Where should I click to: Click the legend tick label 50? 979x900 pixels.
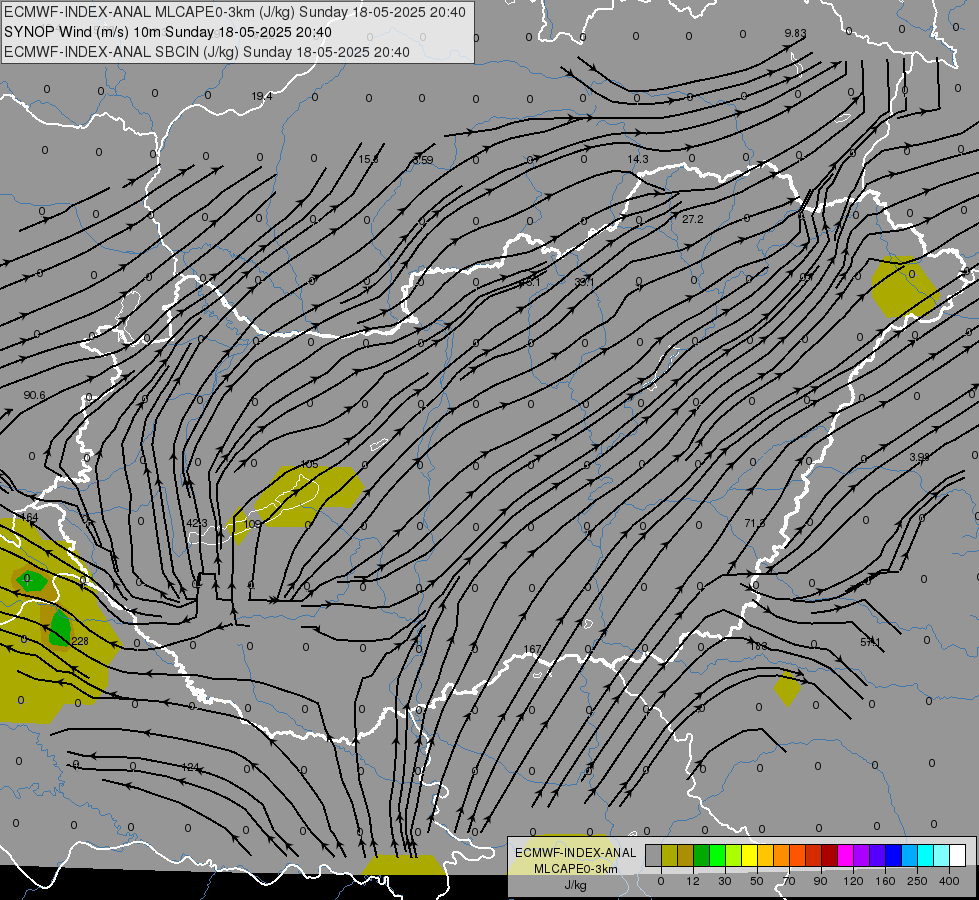757,881
